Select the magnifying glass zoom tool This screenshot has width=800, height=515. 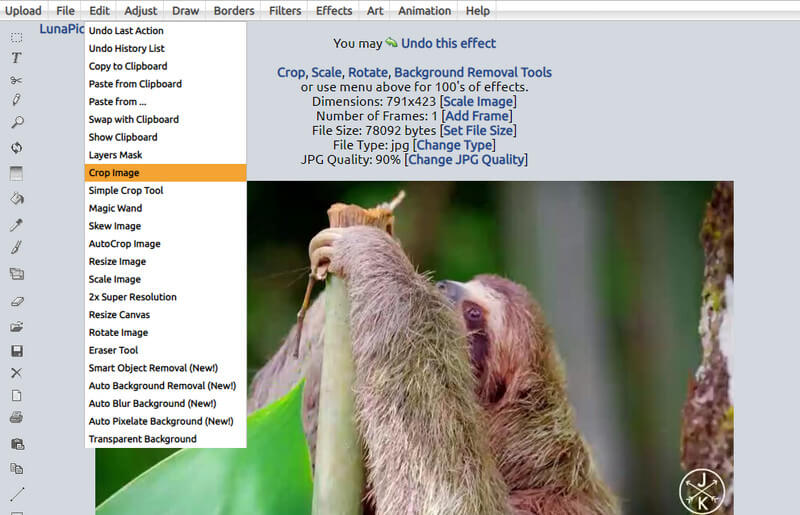coord(17,122)
